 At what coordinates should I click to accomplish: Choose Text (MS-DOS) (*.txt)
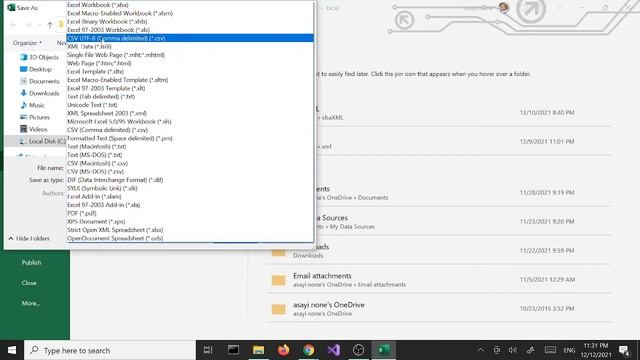(190, 155)
